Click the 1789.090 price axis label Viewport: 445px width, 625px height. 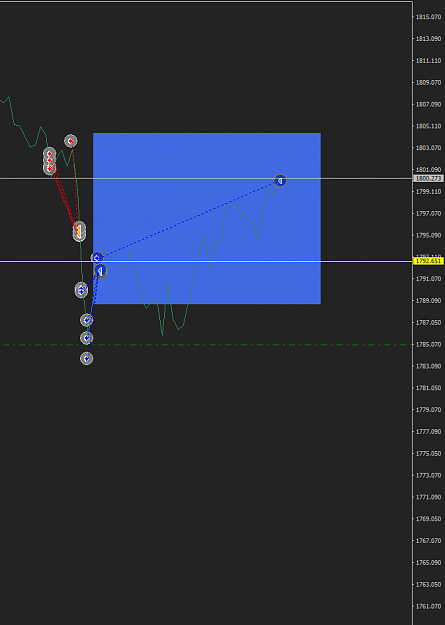click(429, 301)
